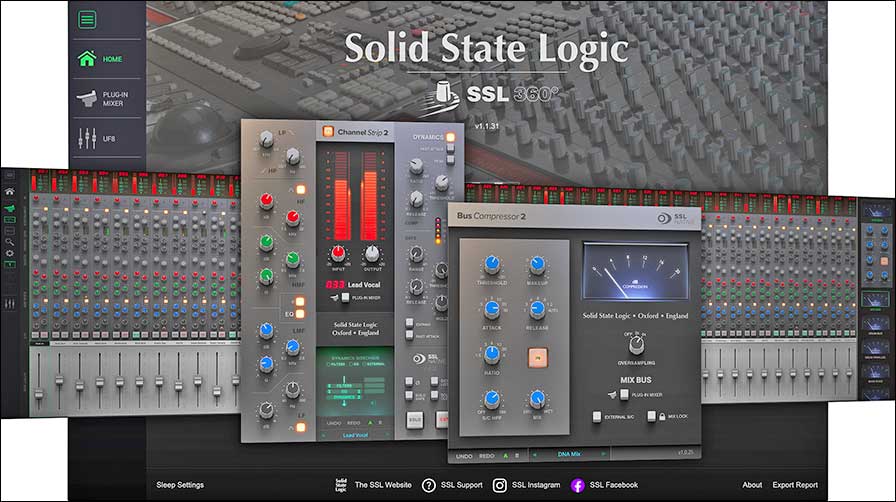Image resolution: width=896 pixels, height=502 pixels.
Task: Click the S/C HPF knob
Action: pyautogui.click(x=492, y=399)
